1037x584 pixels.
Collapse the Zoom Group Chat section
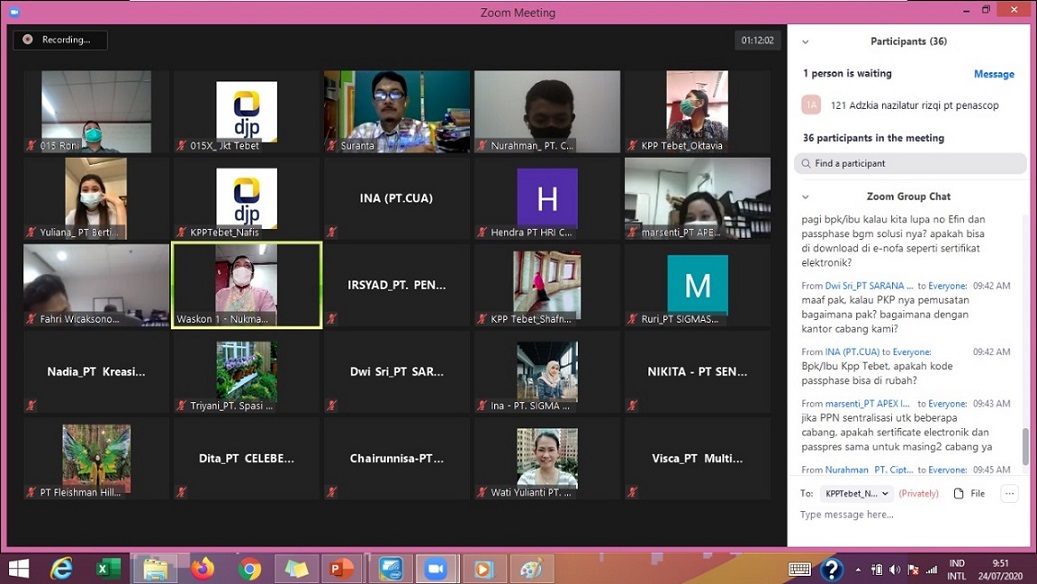click(806, 197)
